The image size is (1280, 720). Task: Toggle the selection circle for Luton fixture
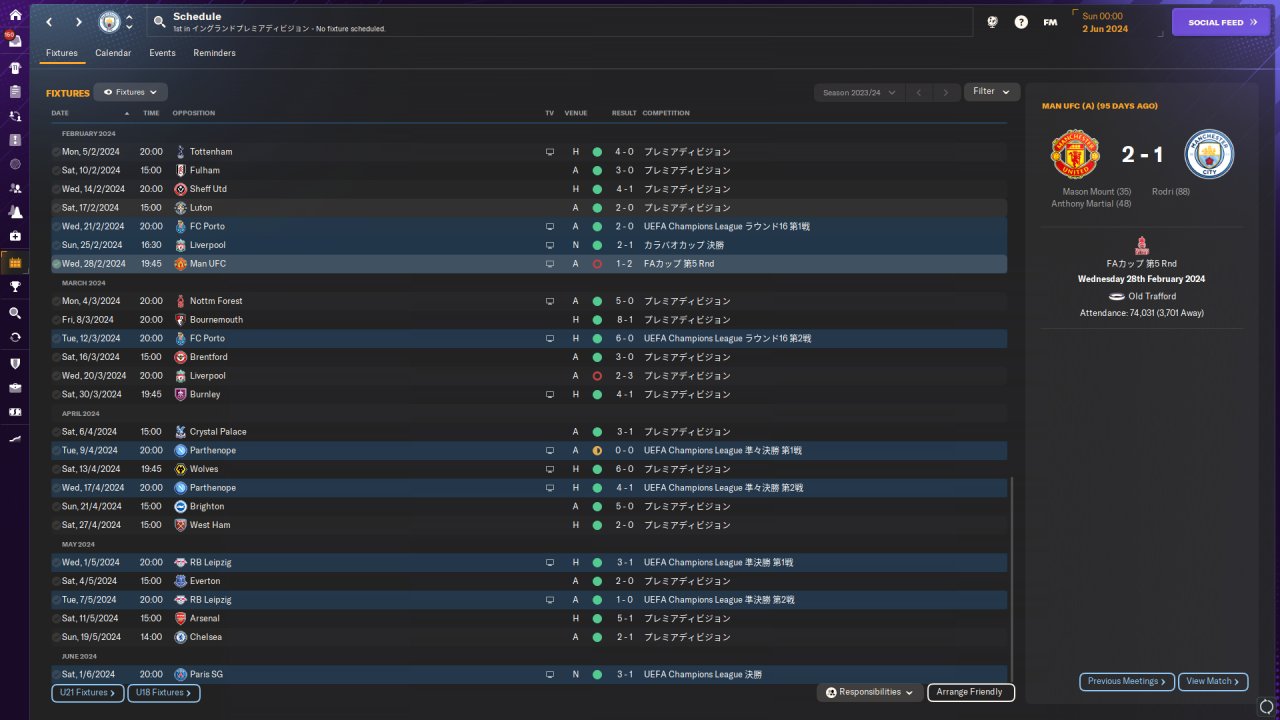(x=57, y=208)
